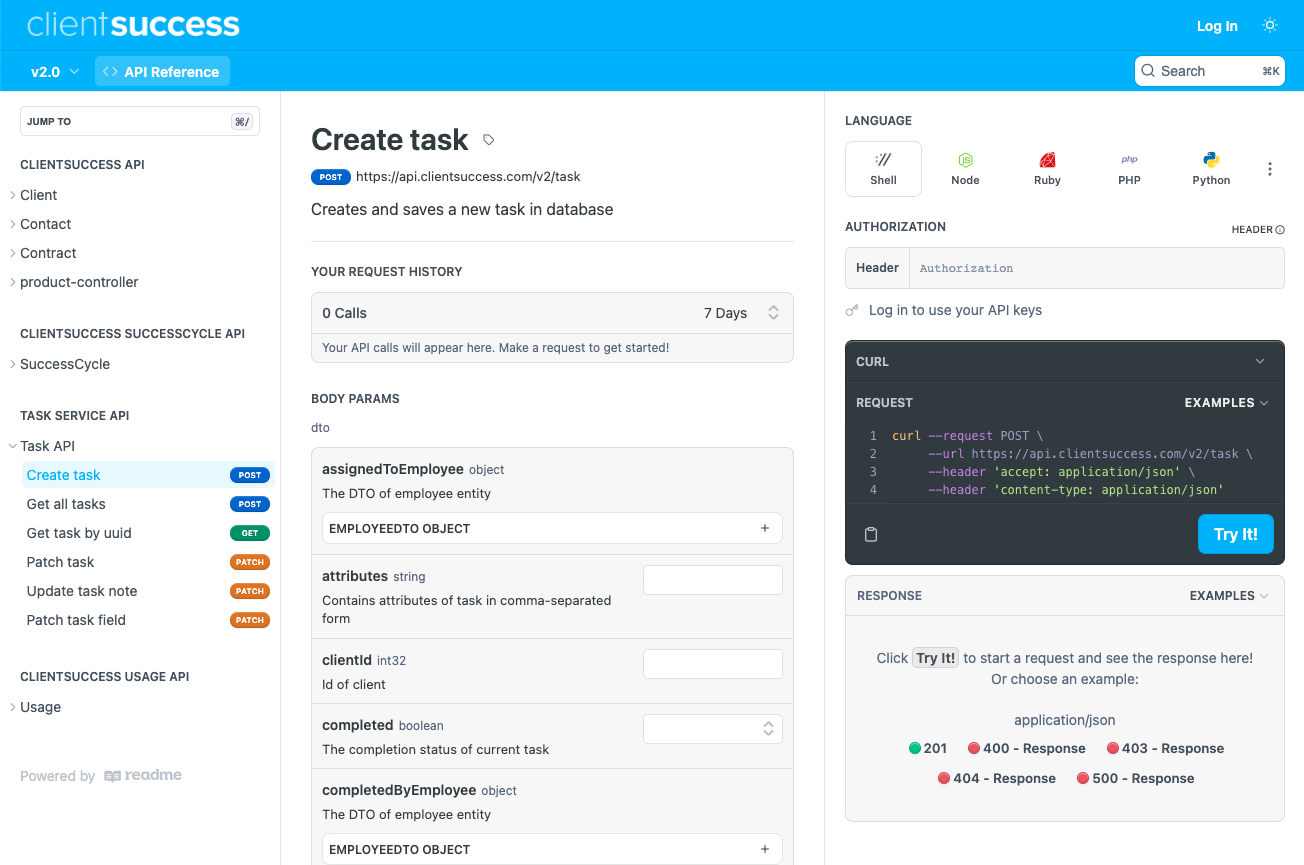Click the PATCH badge next to Update task note
Image resolution: width=1304 pixels, height=865 pixels.
(x=250, y=591)
